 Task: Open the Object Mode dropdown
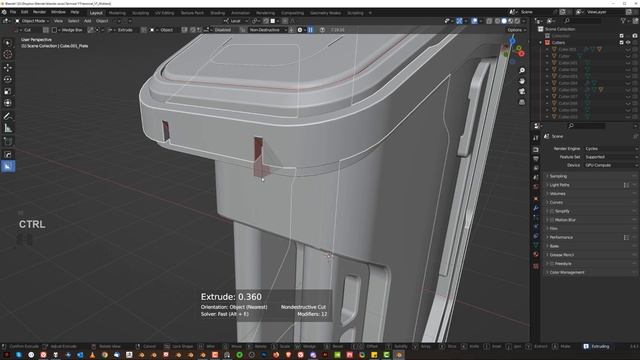click(x=32, y=21)
